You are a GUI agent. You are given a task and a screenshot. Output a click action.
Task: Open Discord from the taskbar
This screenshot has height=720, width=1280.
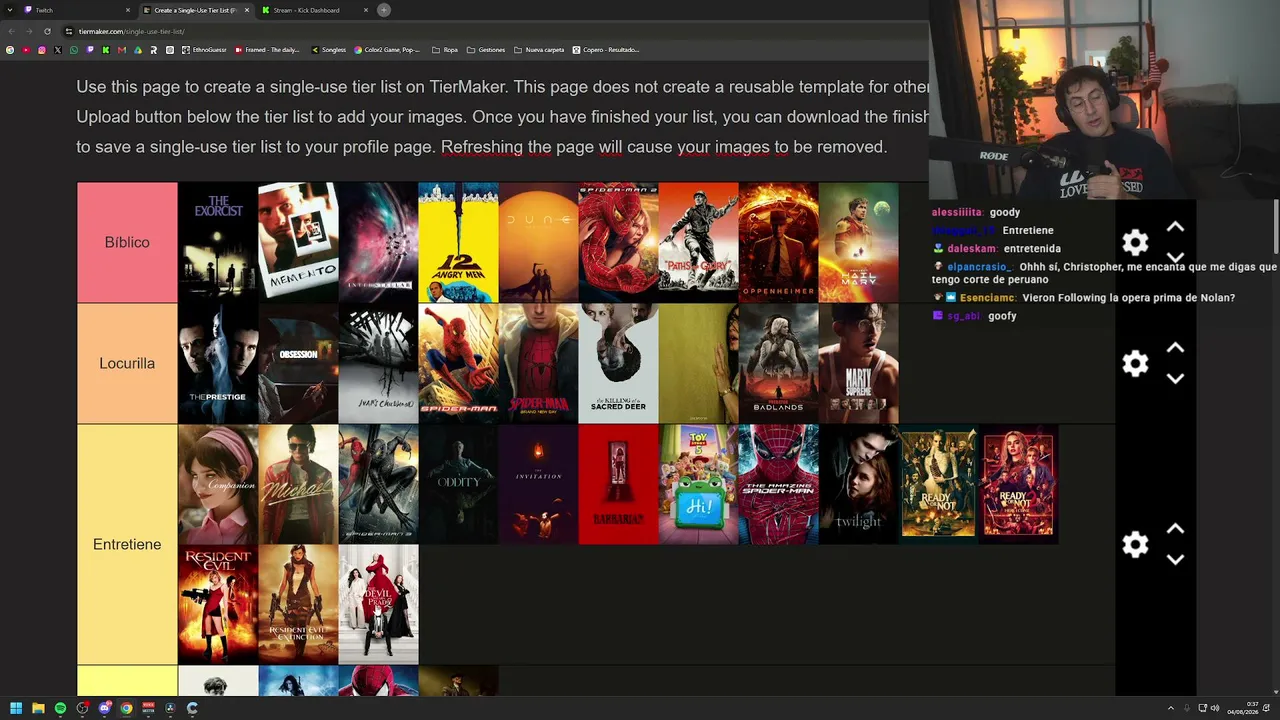click(104, 708)
